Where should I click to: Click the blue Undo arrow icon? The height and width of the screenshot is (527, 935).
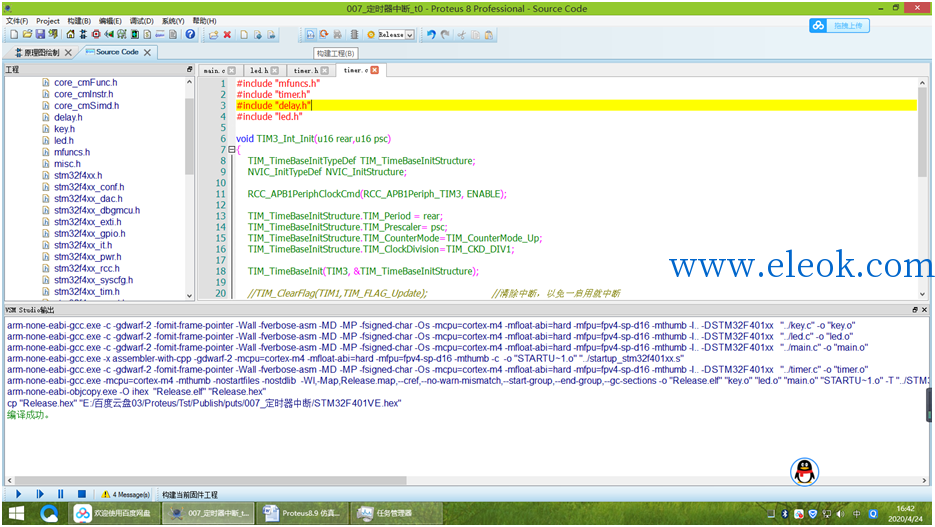(x=431, y=35)
